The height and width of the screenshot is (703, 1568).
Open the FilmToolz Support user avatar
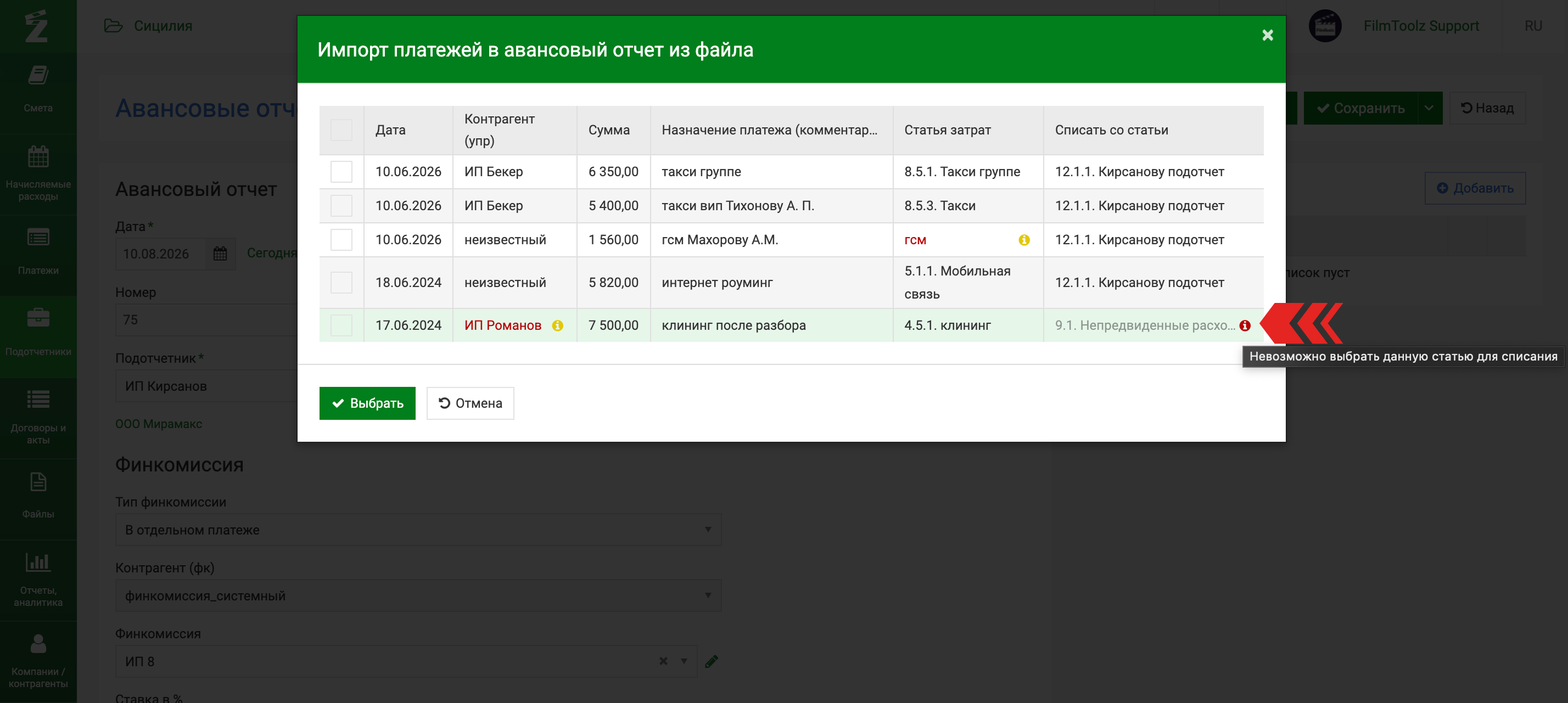pos(1325,26)
